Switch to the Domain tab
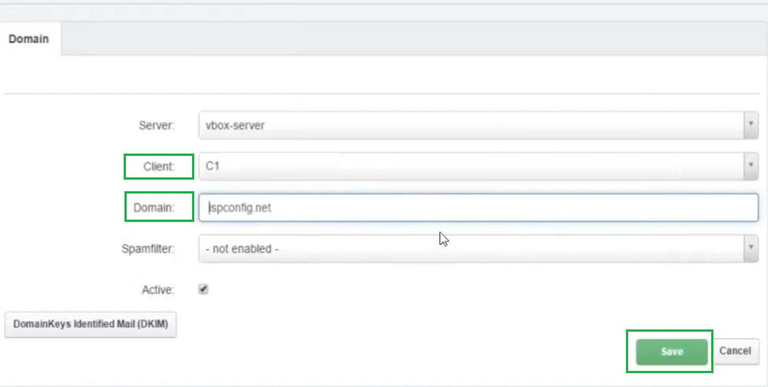768x387 pixels. [x=29, y=39]
